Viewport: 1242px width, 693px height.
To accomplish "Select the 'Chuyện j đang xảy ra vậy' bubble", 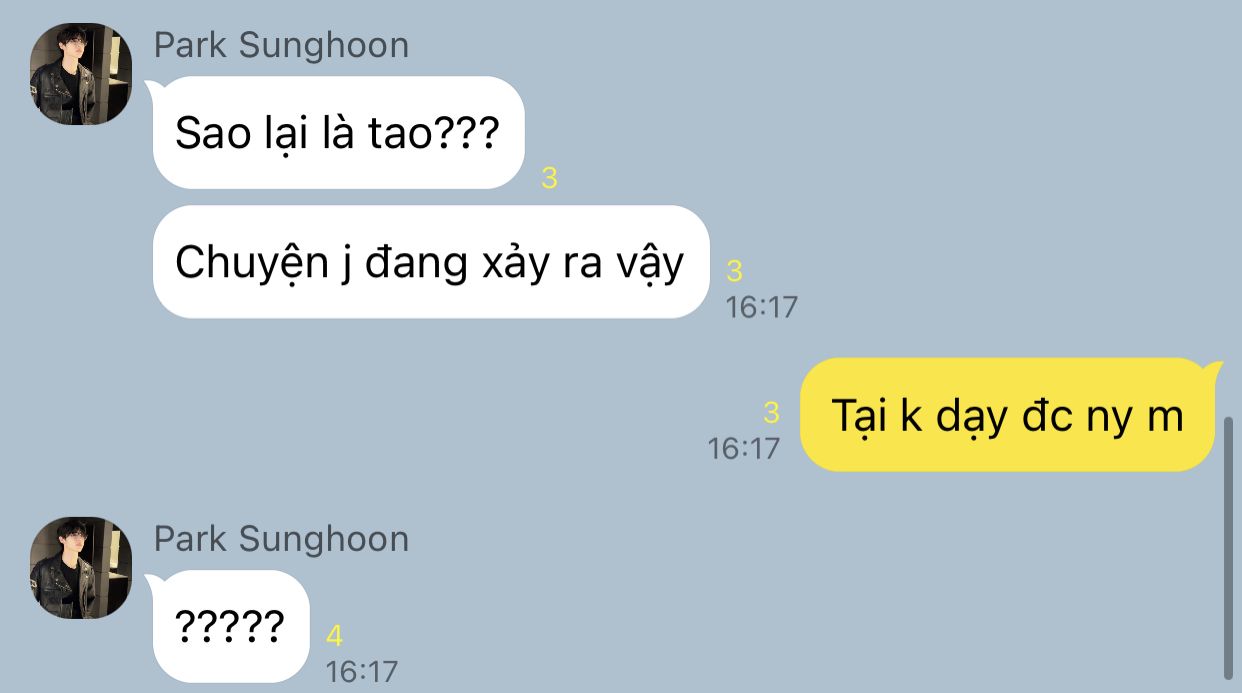I will [430, 262].
